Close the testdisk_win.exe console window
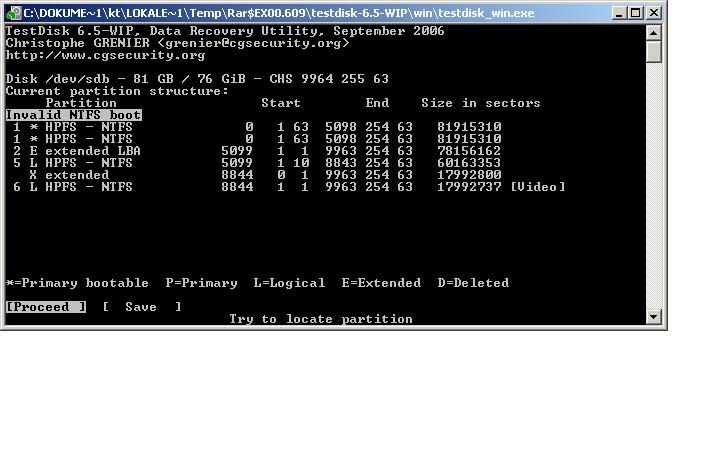 click(x=653, y=13)
